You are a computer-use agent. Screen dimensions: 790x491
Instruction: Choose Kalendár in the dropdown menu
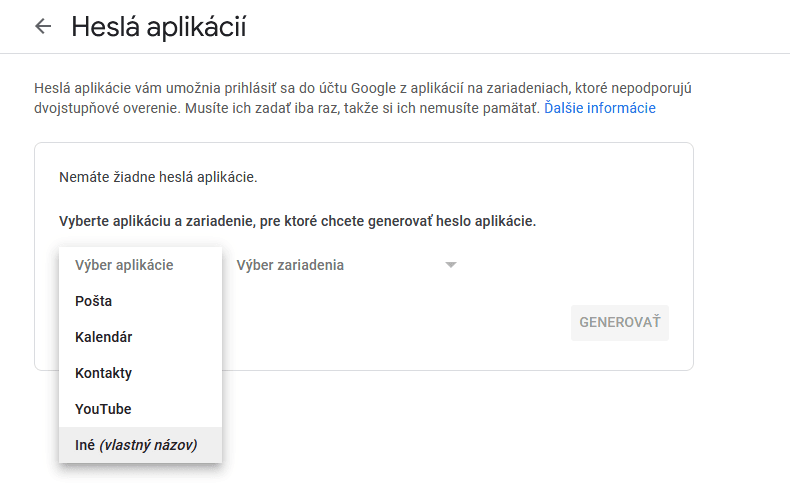pos(104,337)
